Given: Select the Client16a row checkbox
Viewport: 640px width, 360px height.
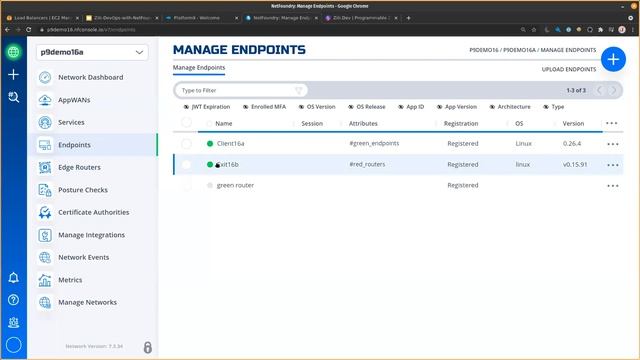Looking at the screenshot, I should tap(187, 144).
